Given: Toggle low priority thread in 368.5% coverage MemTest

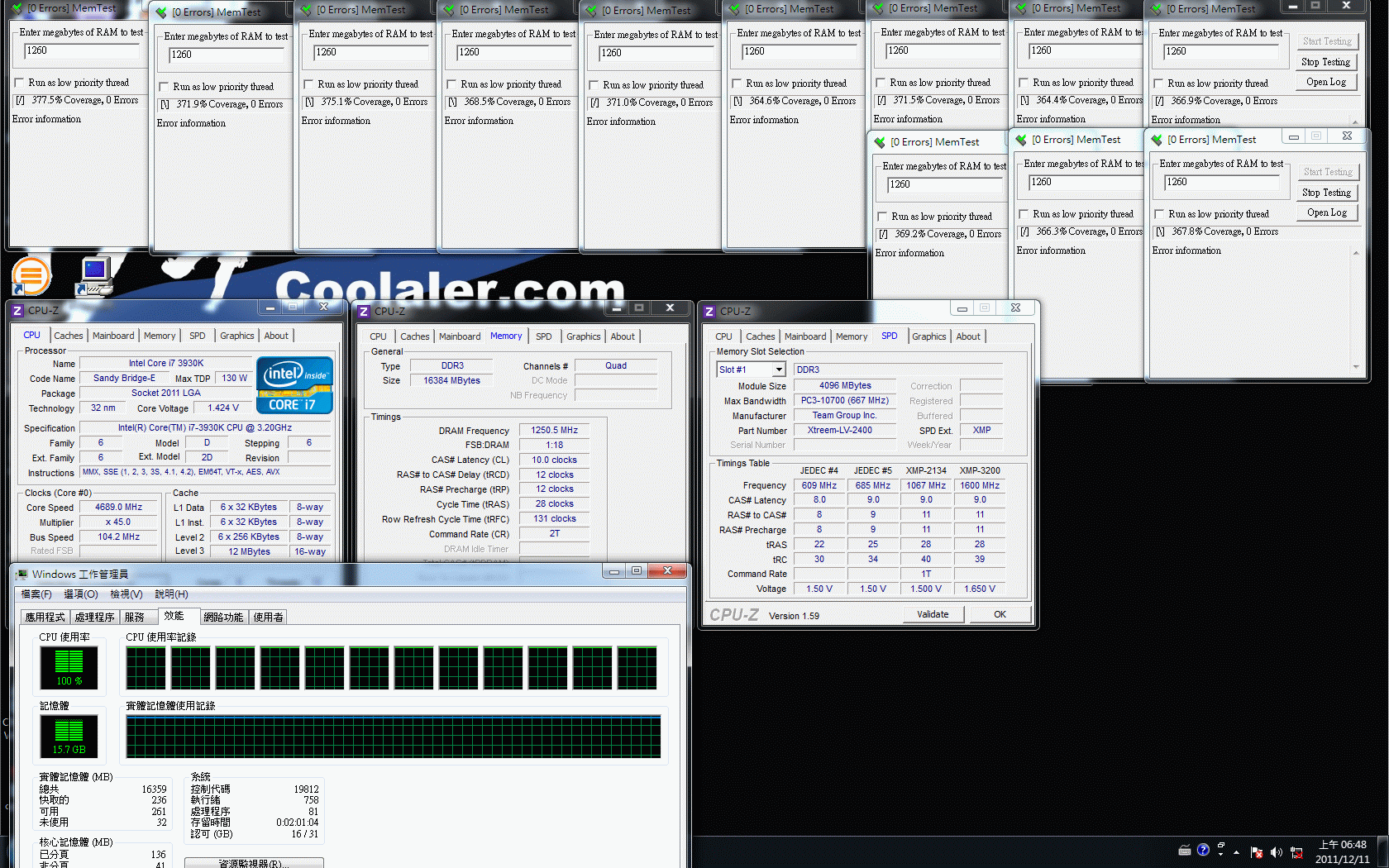Looking at the screenshot, I should pyautogui.click(x=452, y=84).
